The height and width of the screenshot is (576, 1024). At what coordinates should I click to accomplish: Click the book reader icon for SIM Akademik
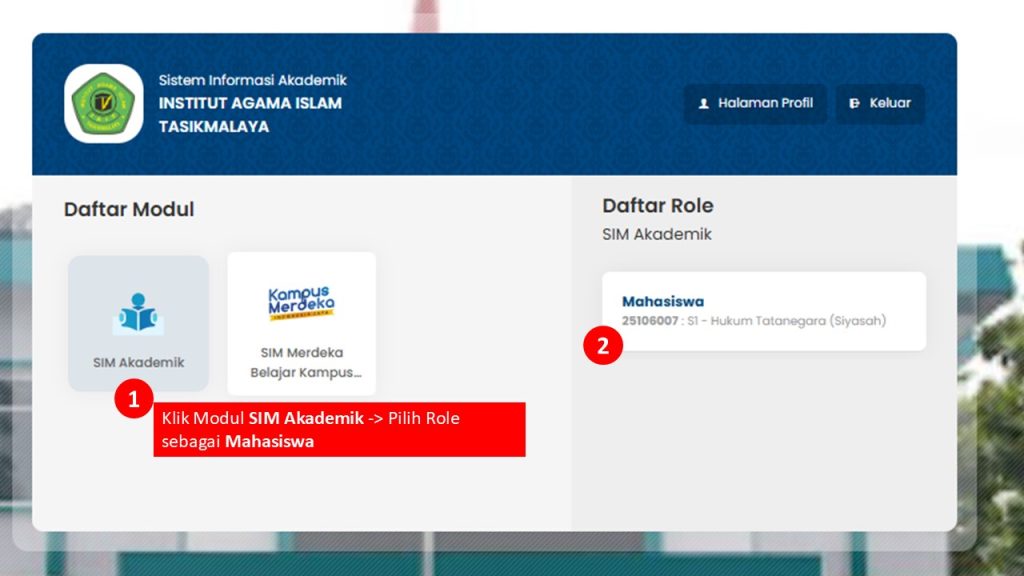pyautogui.click(x=138, y=314)
